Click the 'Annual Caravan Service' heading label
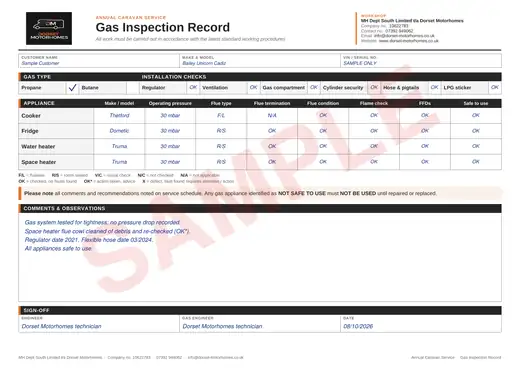520x368 pixels. pyautogui.click(x=131, y=17)
